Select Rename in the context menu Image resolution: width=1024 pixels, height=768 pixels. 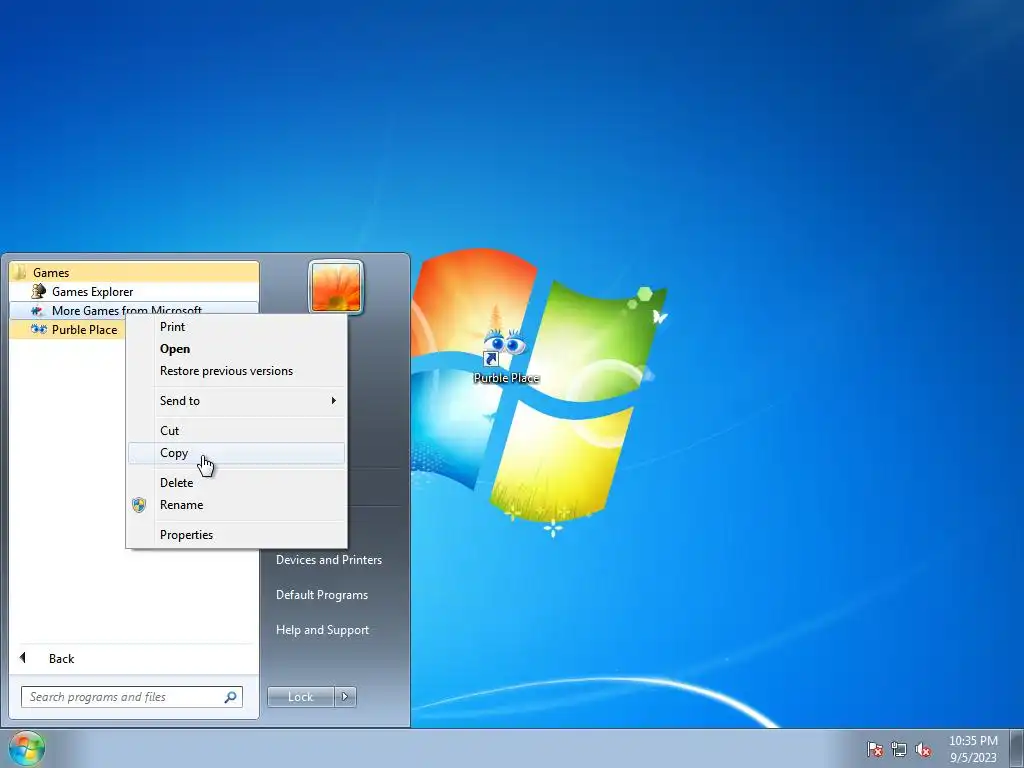(x=236, y=505)
